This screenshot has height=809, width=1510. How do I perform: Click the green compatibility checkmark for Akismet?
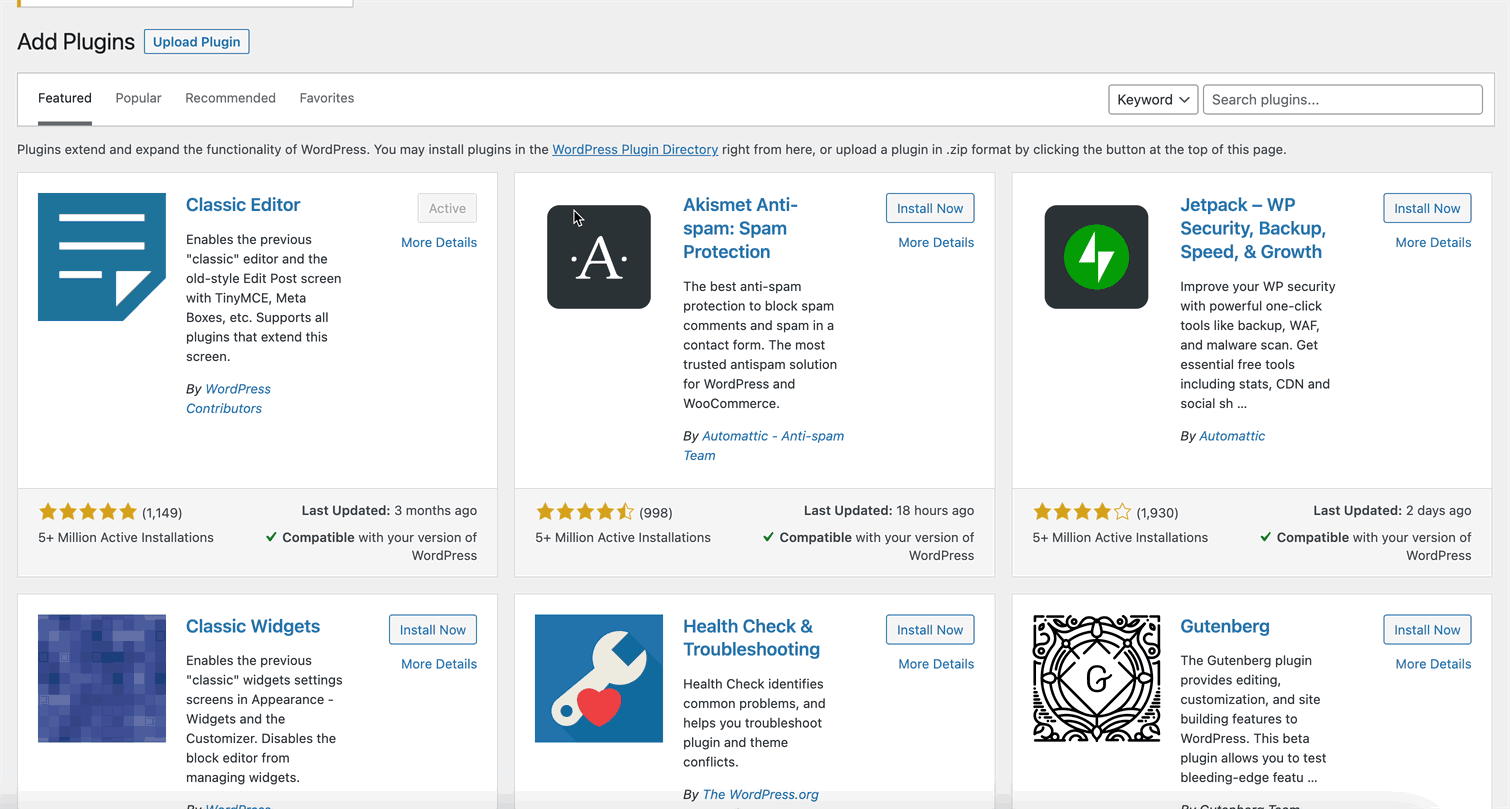click(x=768, y=537)
